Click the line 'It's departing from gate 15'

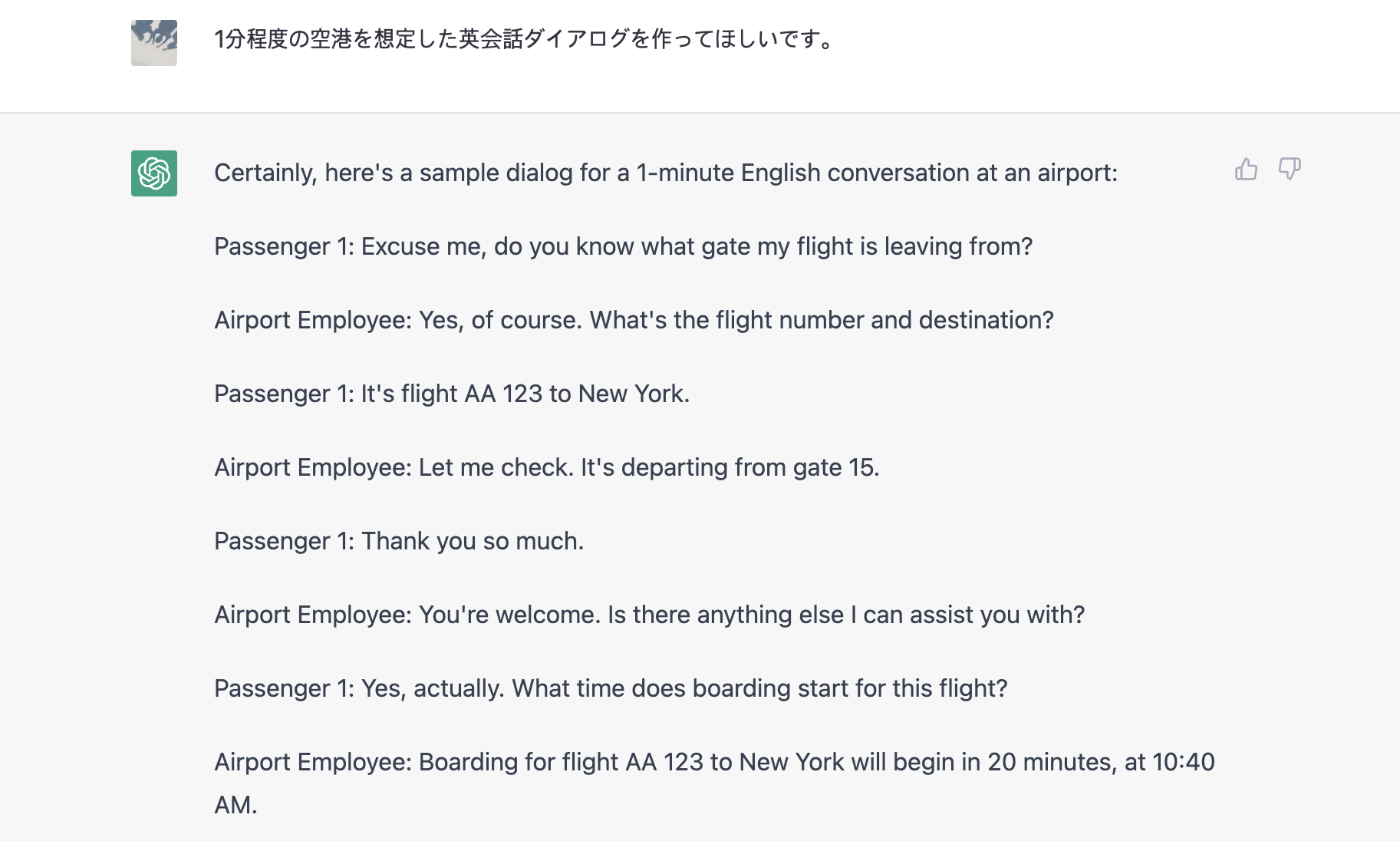coord(547,467)
